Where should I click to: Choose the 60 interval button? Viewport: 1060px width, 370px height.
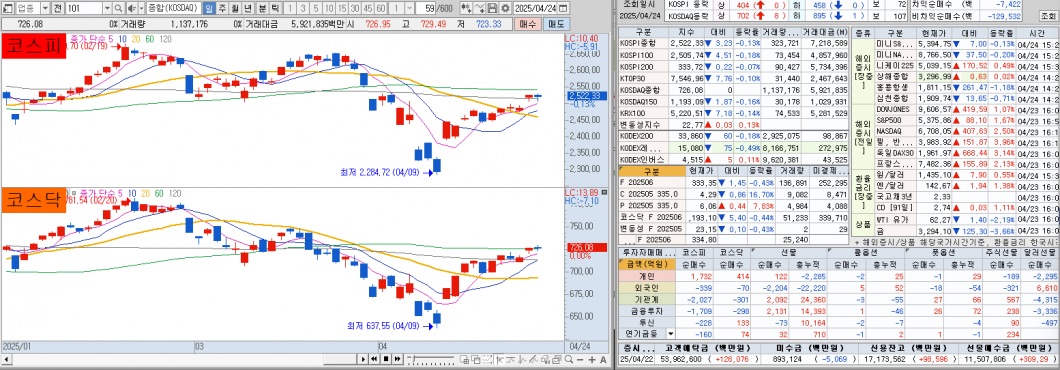point(381,8)
